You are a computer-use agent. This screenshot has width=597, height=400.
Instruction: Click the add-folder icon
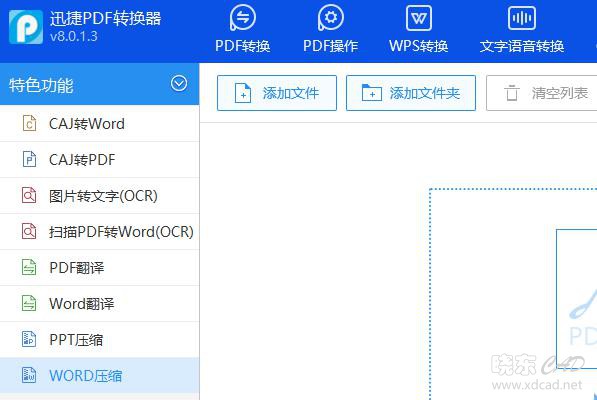372,92
